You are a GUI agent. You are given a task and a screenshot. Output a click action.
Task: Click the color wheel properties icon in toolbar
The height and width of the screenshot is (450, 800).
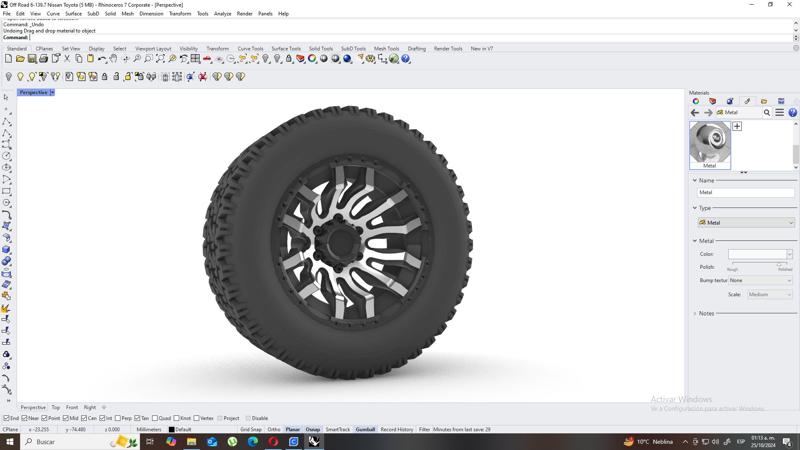point(312,59)
